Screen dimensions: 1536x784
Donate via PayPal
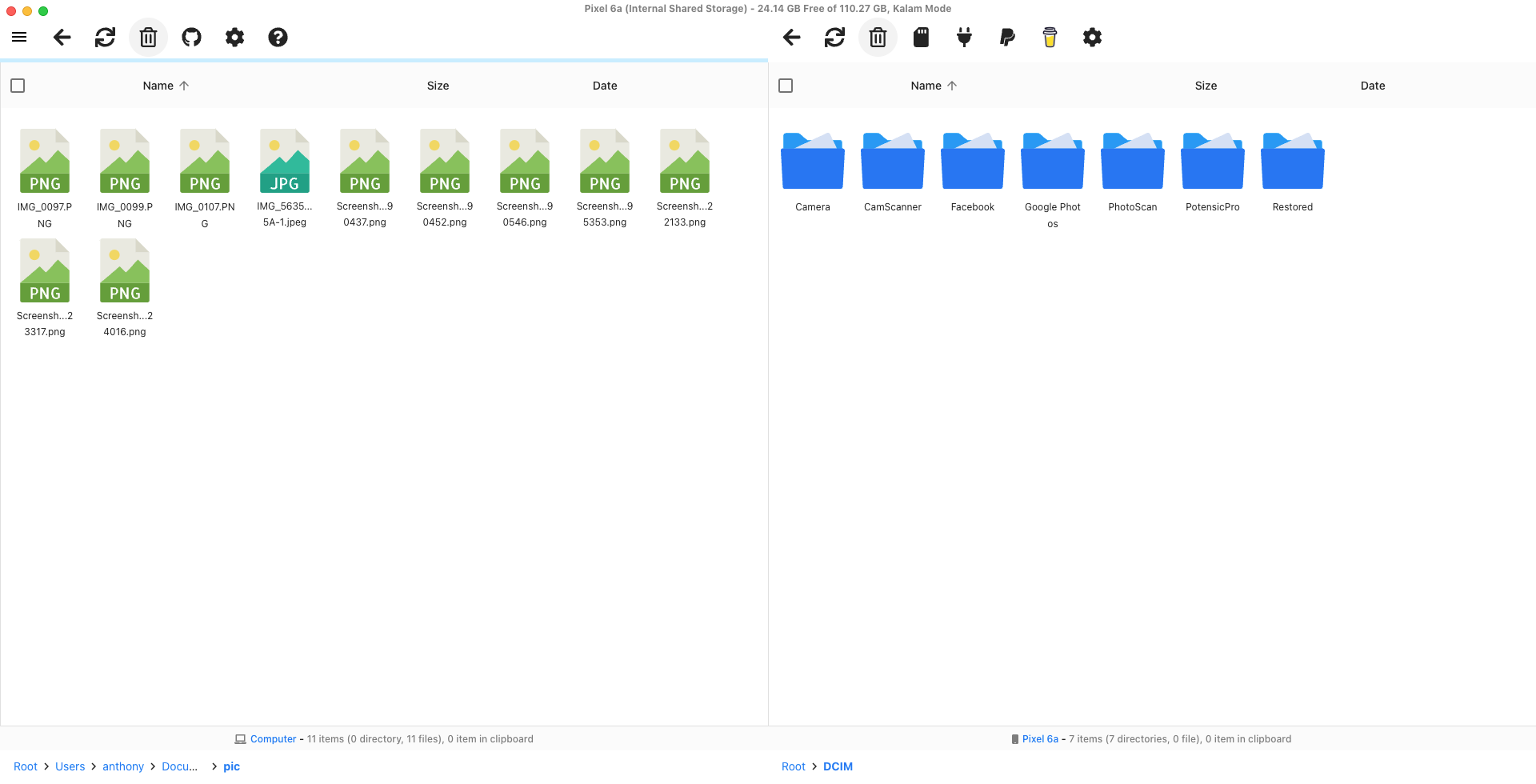coord(1007,37)
